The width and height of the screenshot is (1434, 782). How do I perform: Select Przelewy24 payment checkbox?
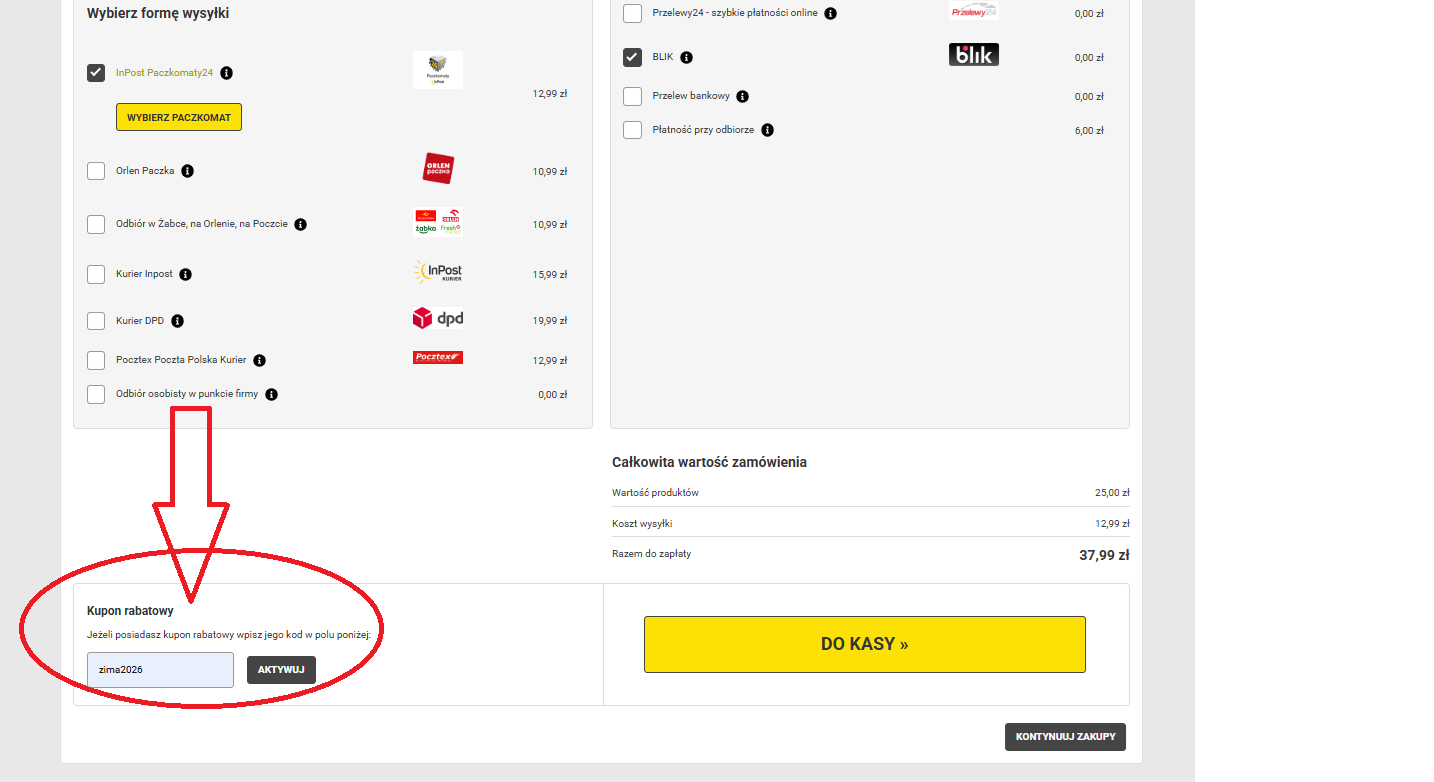tap(632, 14)
